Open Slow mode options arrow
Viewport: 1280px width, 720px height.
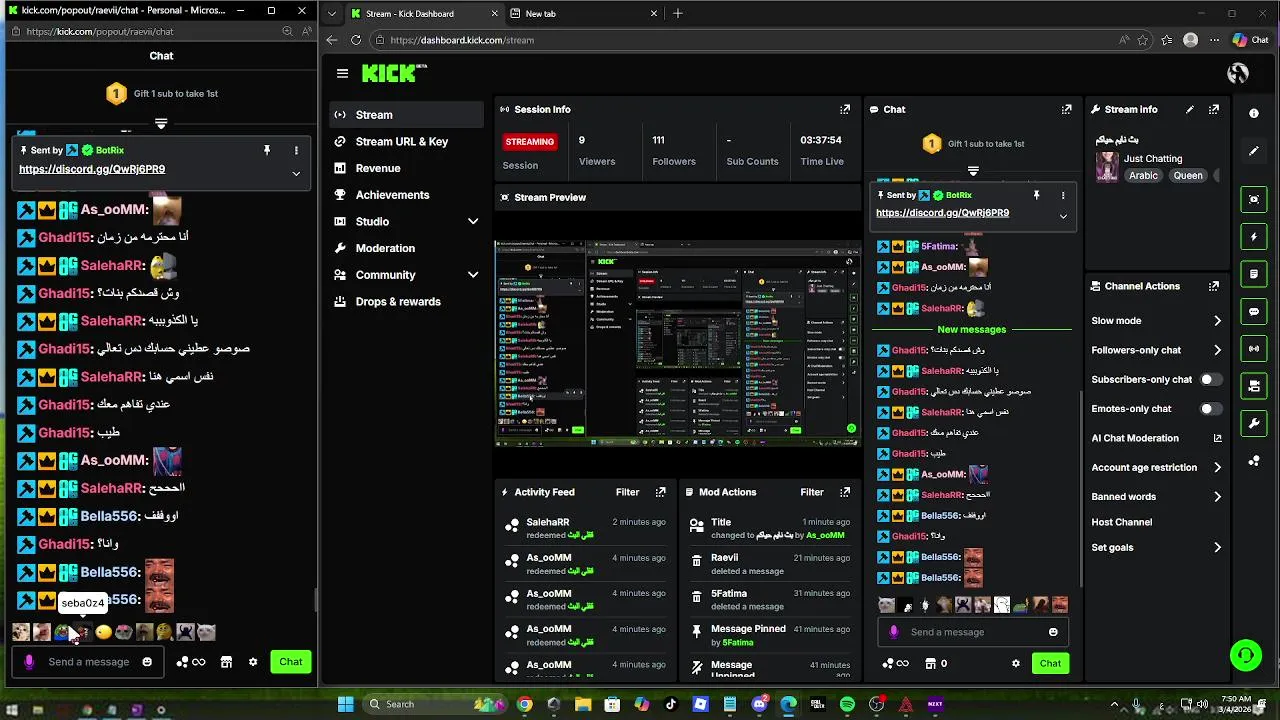[1217, 321]
